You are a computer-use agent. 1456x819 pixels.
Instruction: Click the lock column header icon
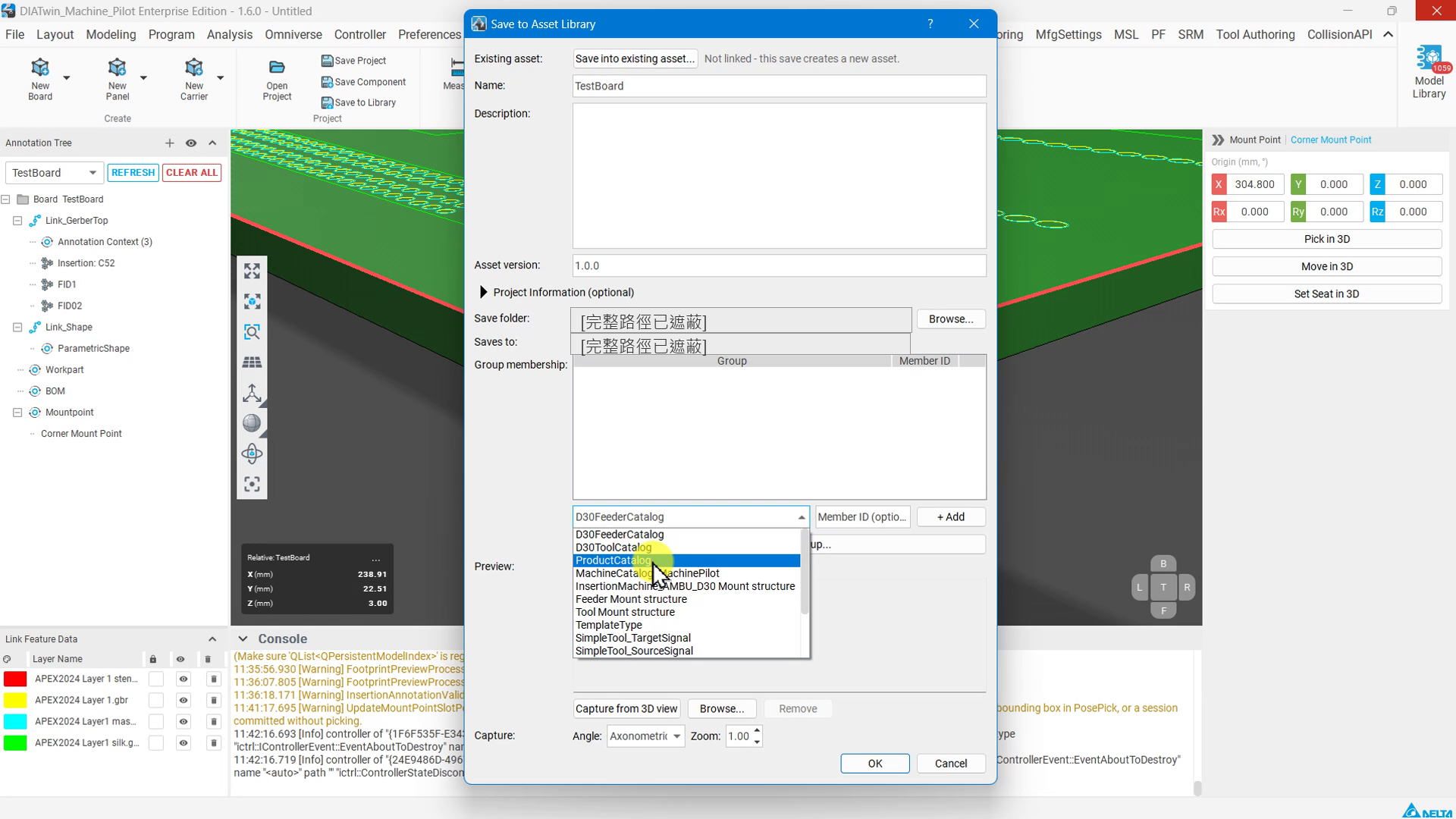pyautogui.click(x=153, y=659)
